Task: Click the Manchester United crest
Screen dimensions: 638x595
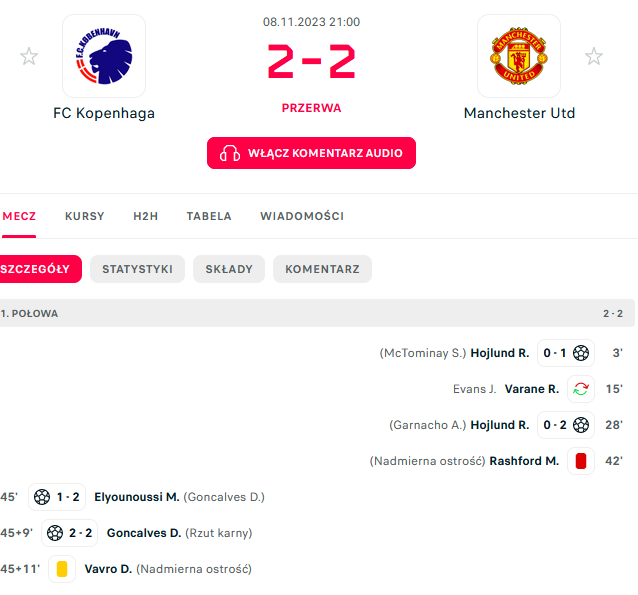Action: pyautogui.click(x=519, y=56)
